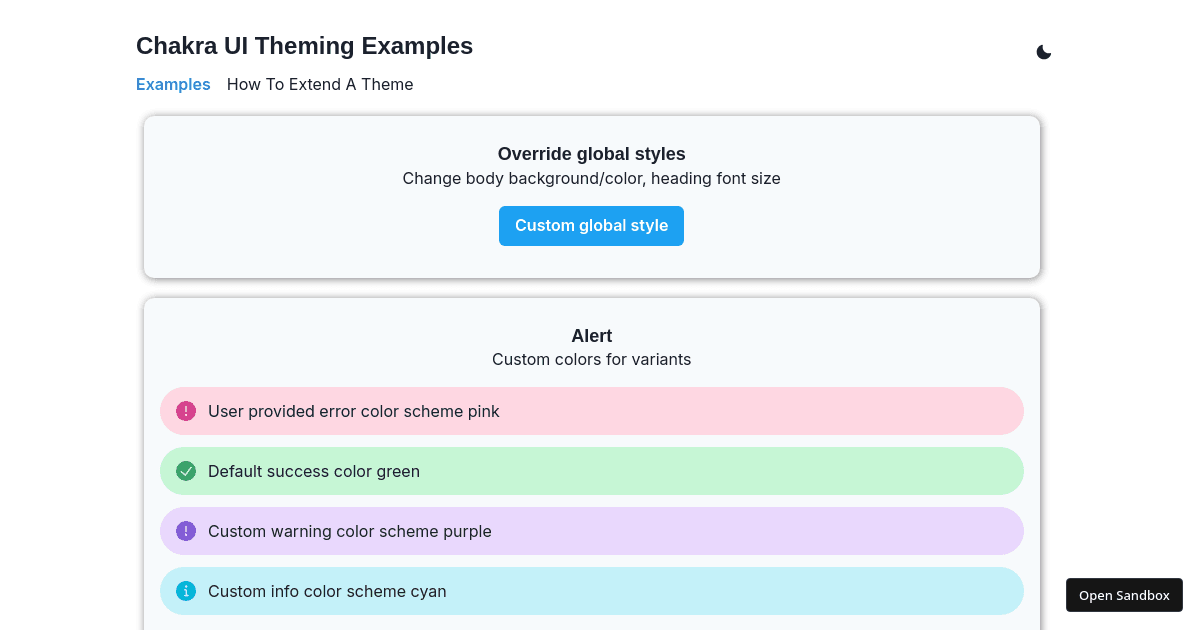Click the Open Sandbox button
This screenshot has width=1200, height=630.
click(x=1124, y=595)
